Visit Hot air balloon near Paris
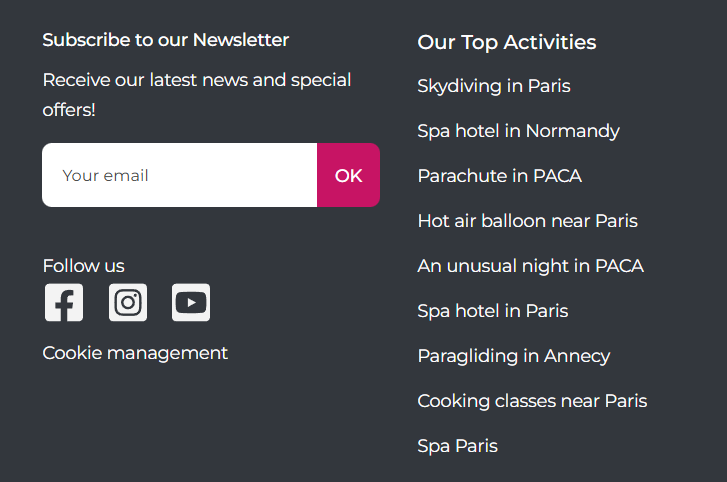Image resolution: width=727 pixels, height=482 pixels. click(x=527, y=221)
